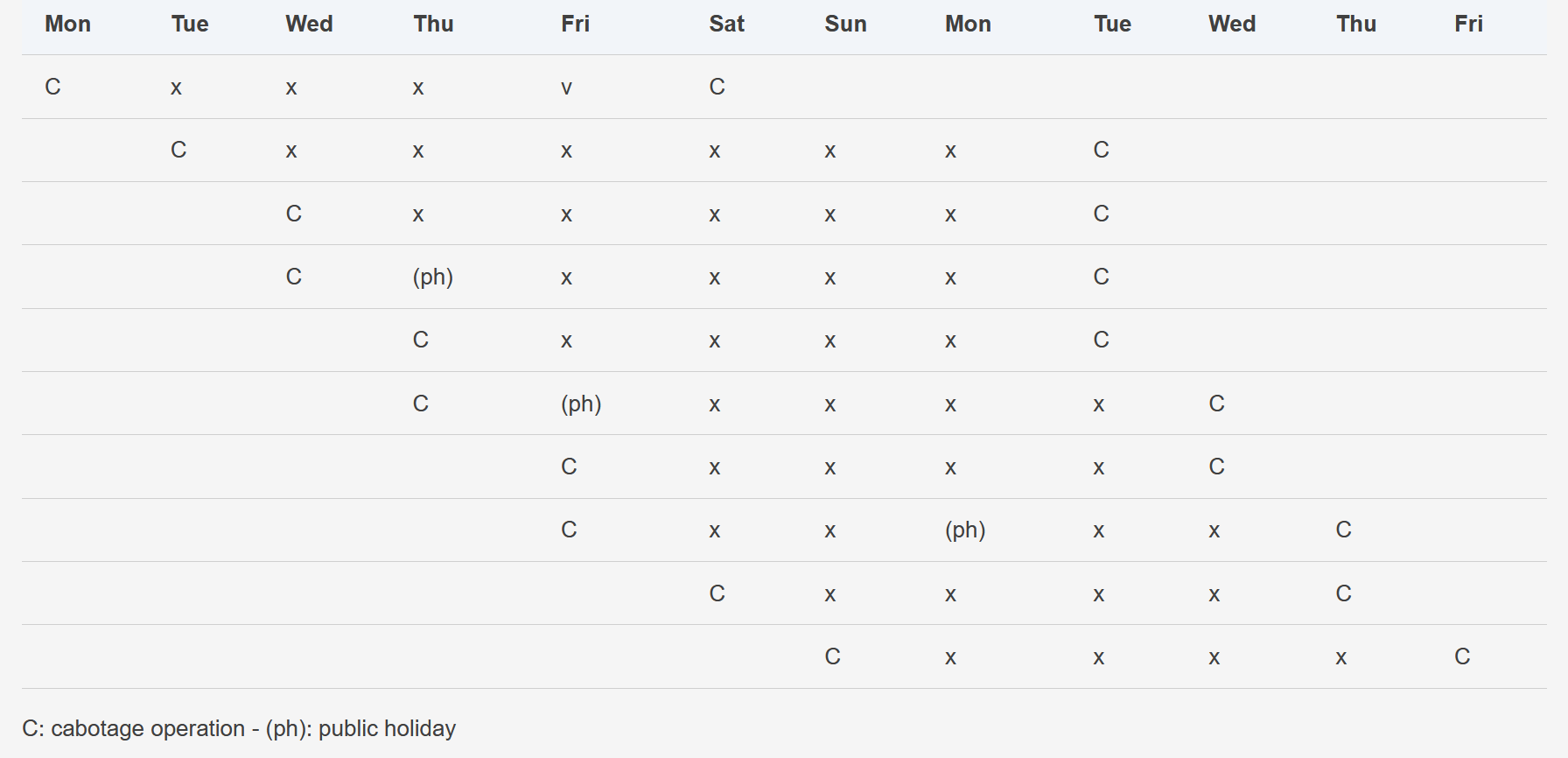Viewport: 1568px width, 758px height.
Task: Click the C cell in the leftmost Tue column
Action: (178, 150)
